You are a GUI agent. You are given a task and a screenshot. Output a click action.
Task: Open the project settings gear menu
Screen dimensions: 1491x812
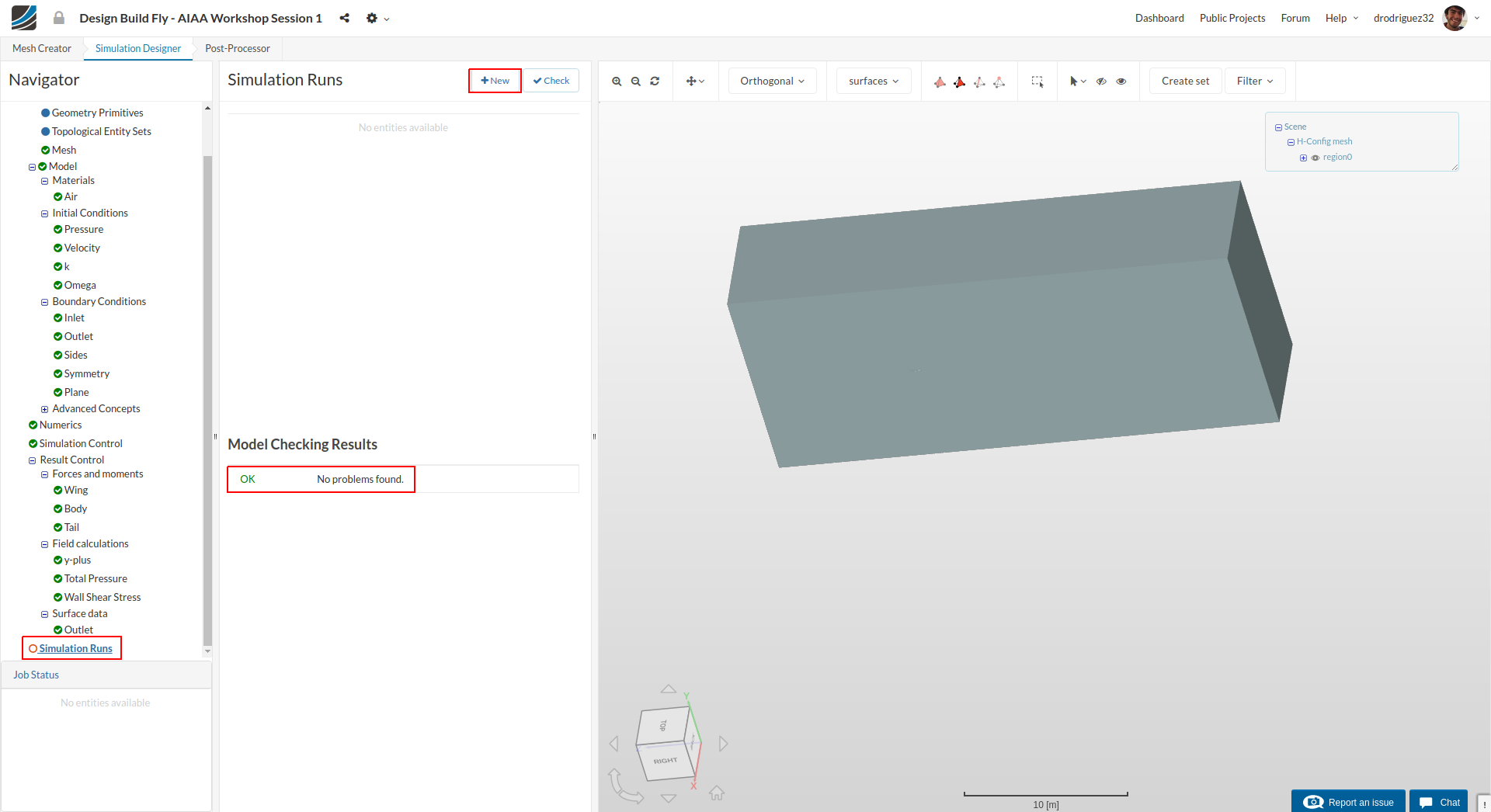tap(377, 18)
